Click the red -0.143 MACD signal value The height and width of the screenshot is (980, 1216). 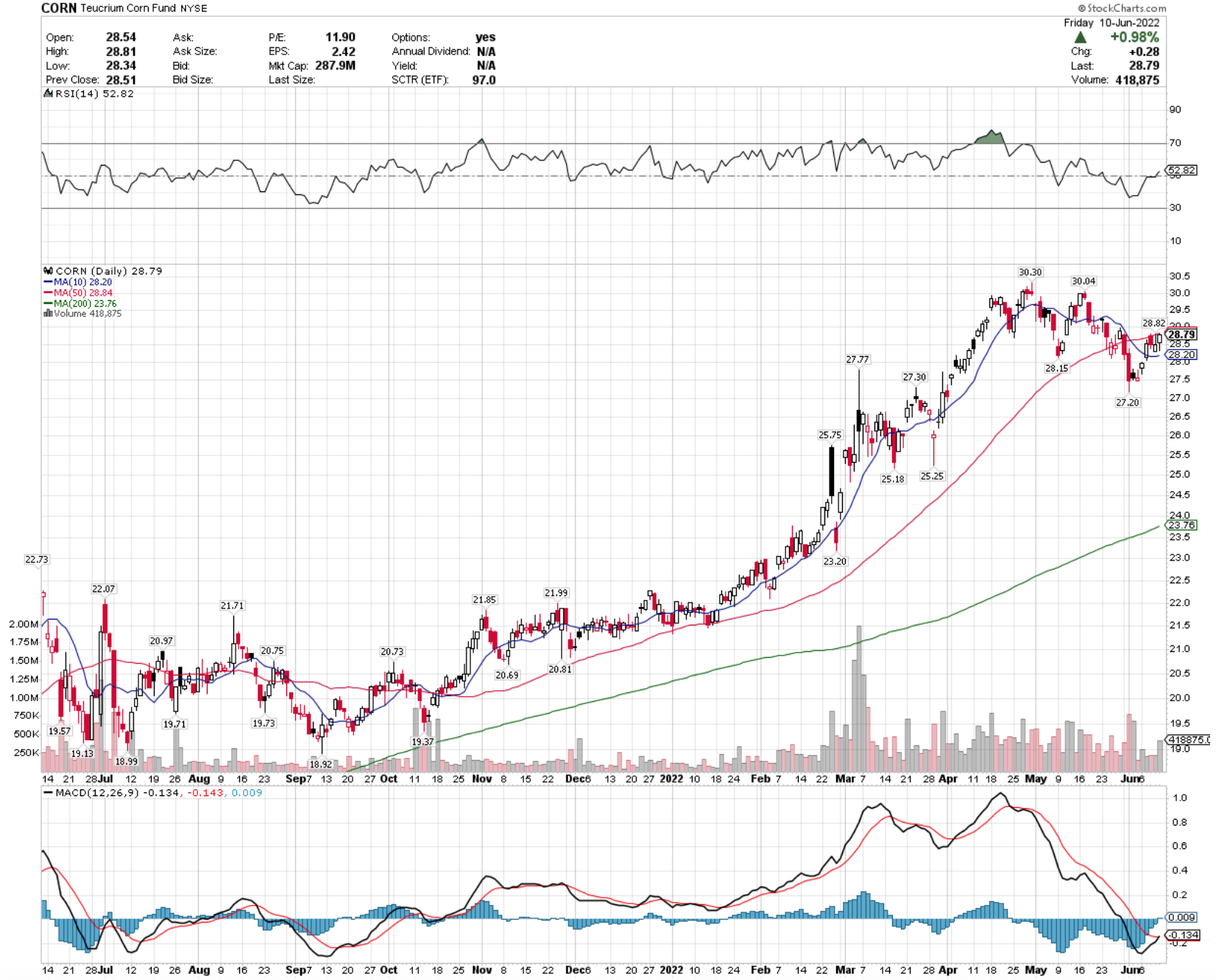coord(206,793)
